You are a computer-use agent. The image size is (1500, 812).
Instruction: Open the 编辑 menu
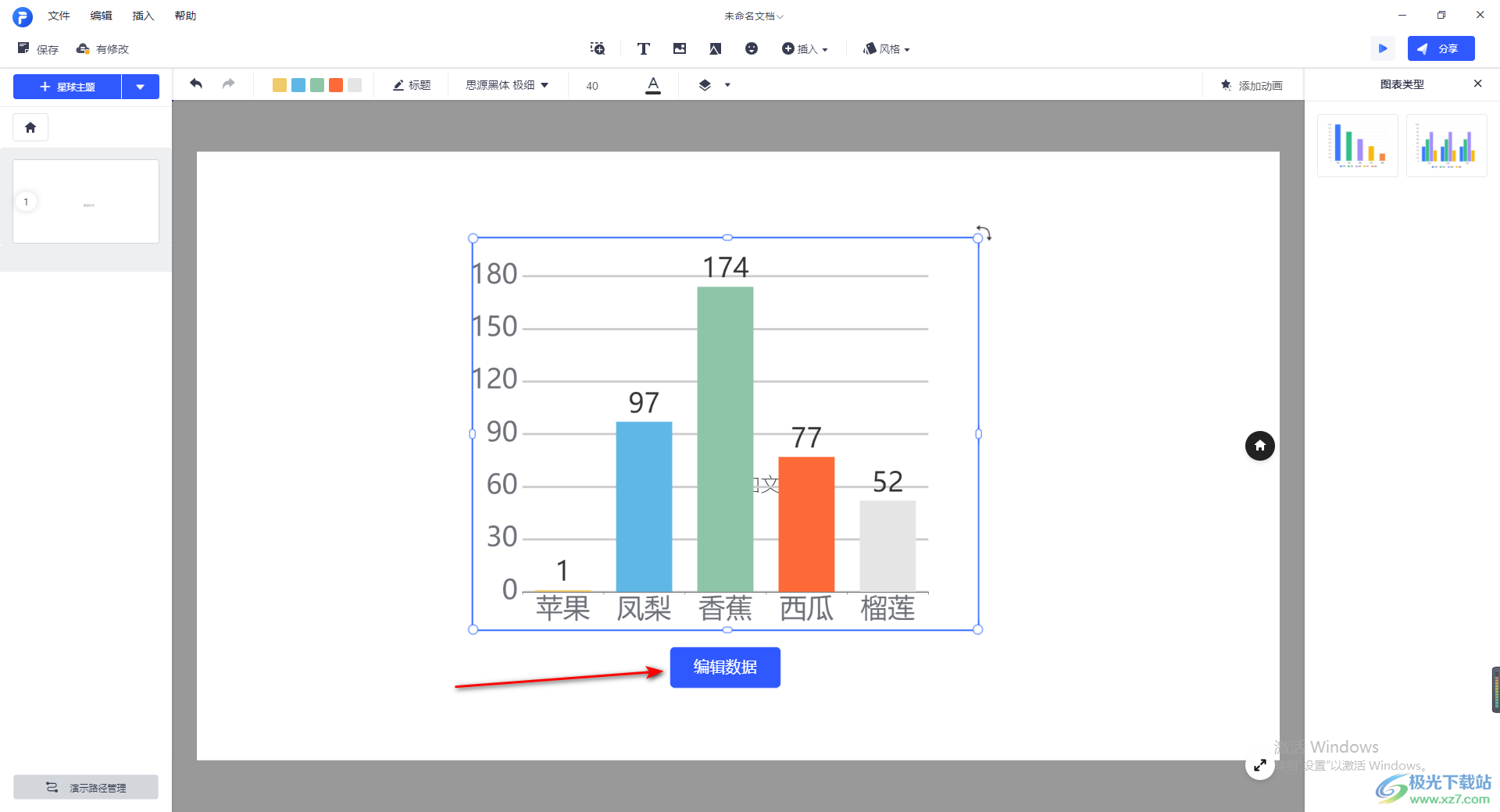click(101, 16)
